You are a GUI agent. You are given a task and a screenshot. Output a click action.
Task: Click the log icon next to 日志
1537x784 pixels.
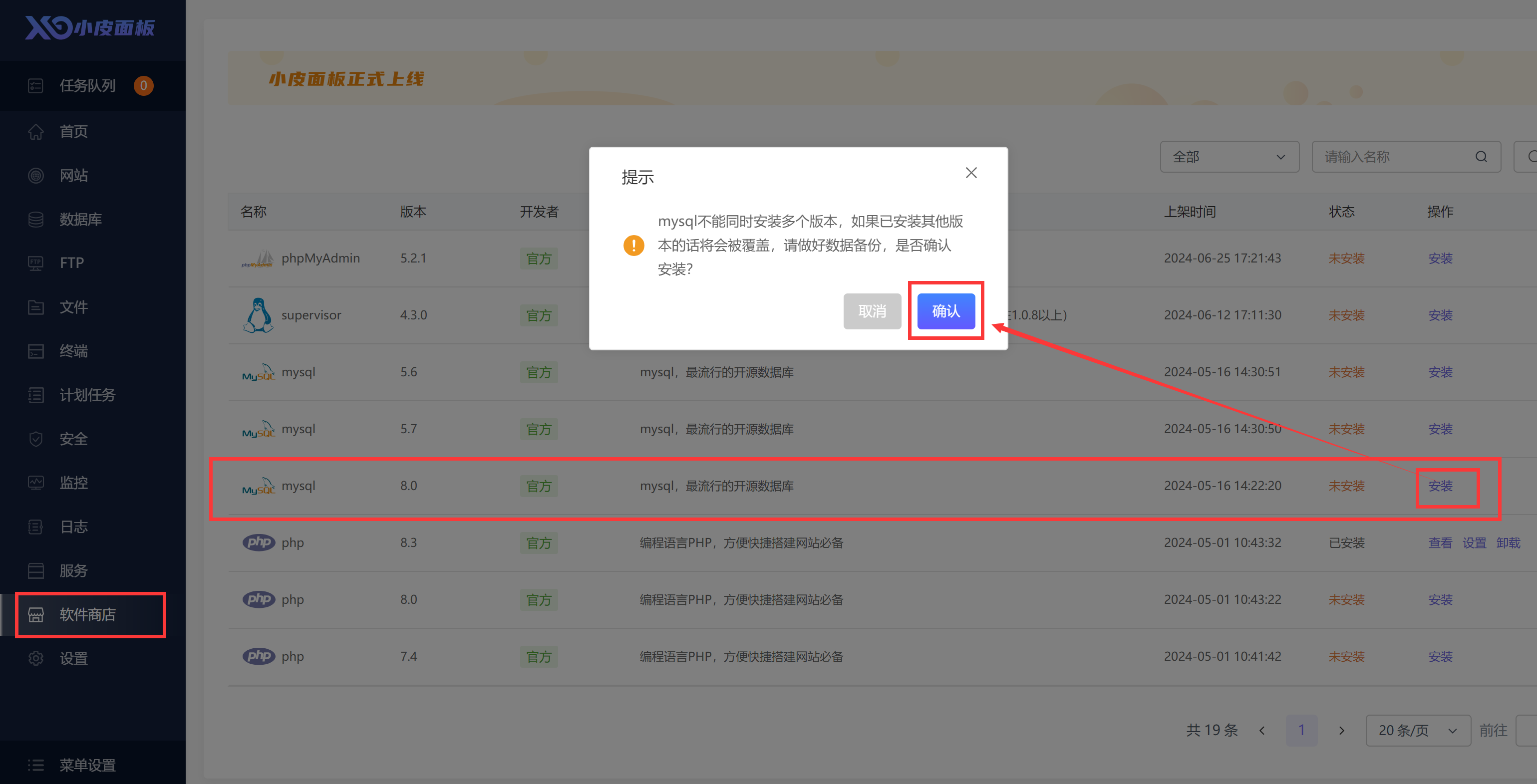pyautogui.click(x=36, y=527)
